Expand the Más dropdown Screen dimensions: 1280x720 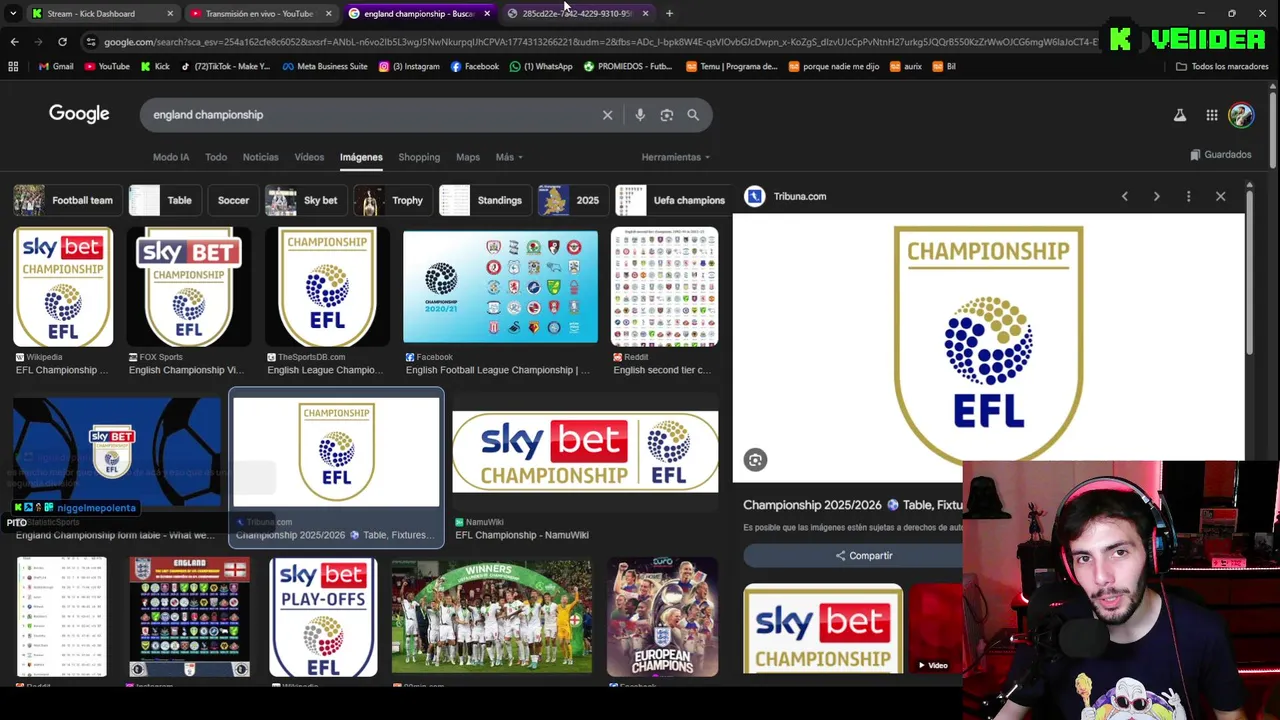coord(509,157)
